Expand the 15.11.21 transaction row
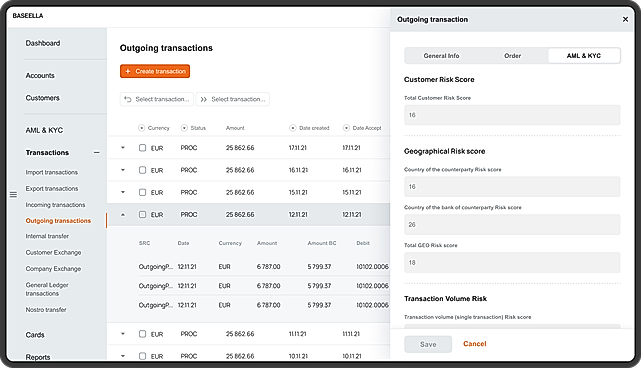 click(123, 192)
